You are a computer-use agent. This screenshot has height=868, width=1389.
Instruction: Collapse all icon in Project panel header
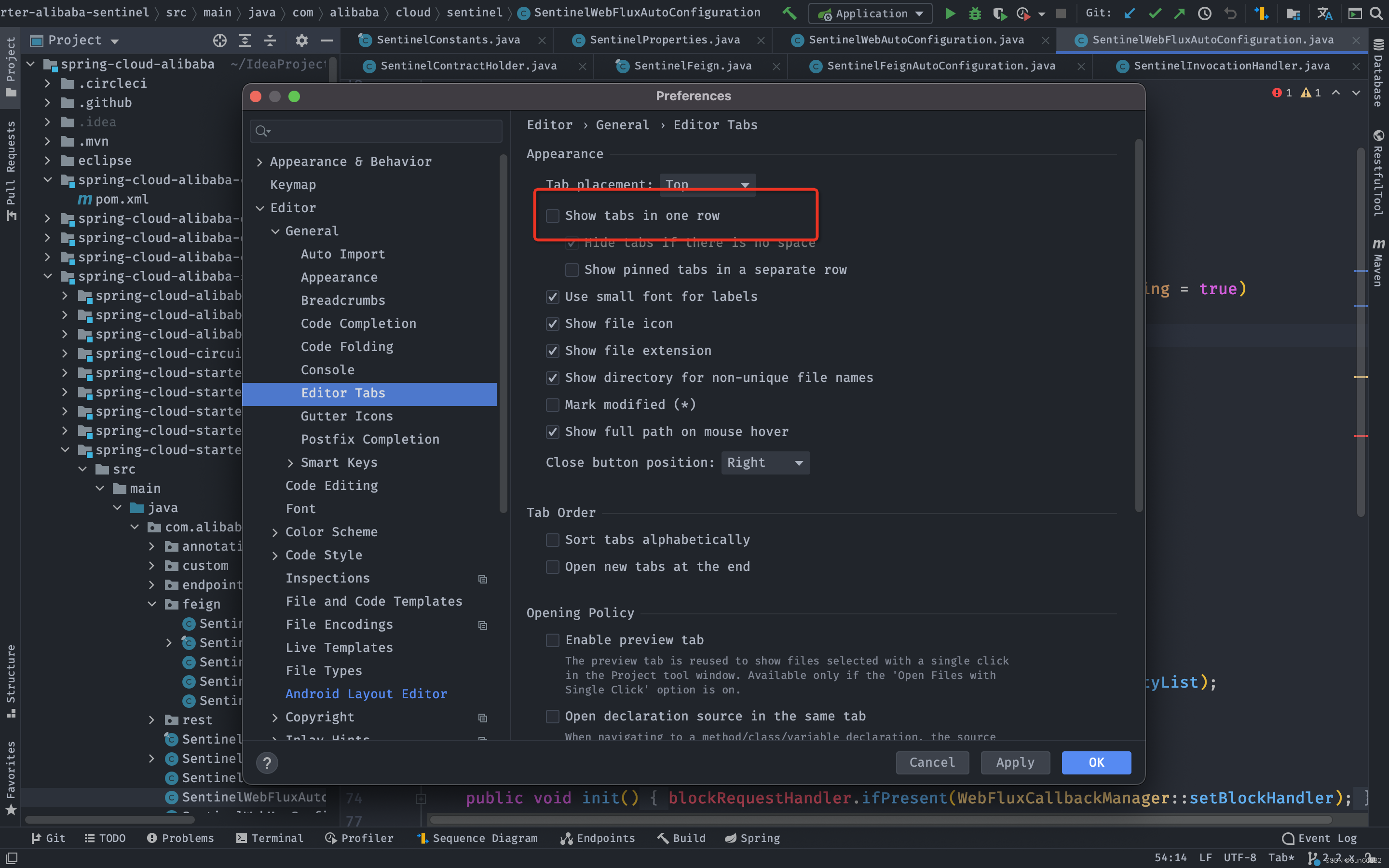(x=271, y=40)
